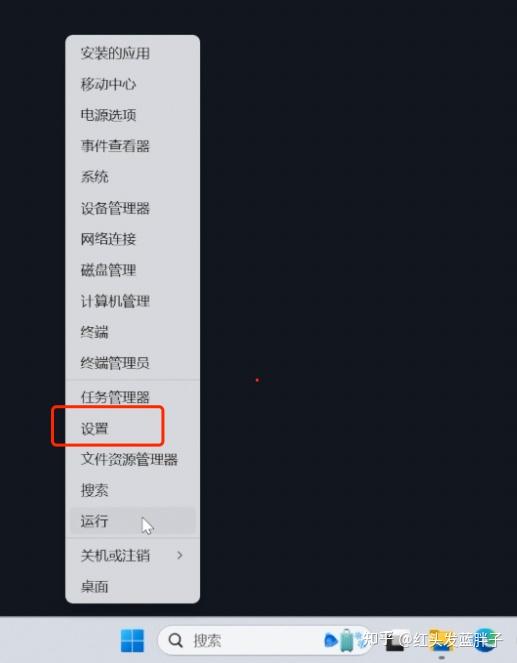This screenshot has width=517, height=663.
Task: Expand the 关机或注销 submenu arrow
Action: click(x=180, y=555)
